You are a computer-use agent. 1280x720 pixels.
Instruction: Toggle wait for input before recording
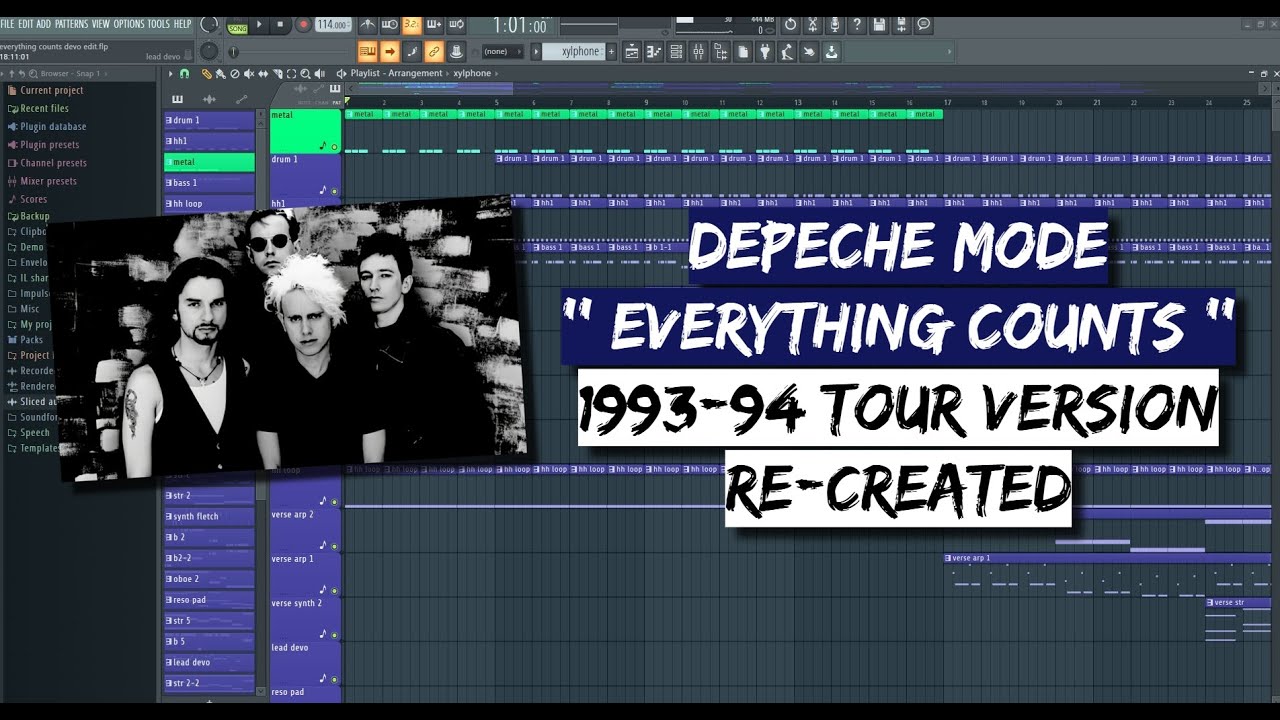pyautogui.click(x=390, y=25)
